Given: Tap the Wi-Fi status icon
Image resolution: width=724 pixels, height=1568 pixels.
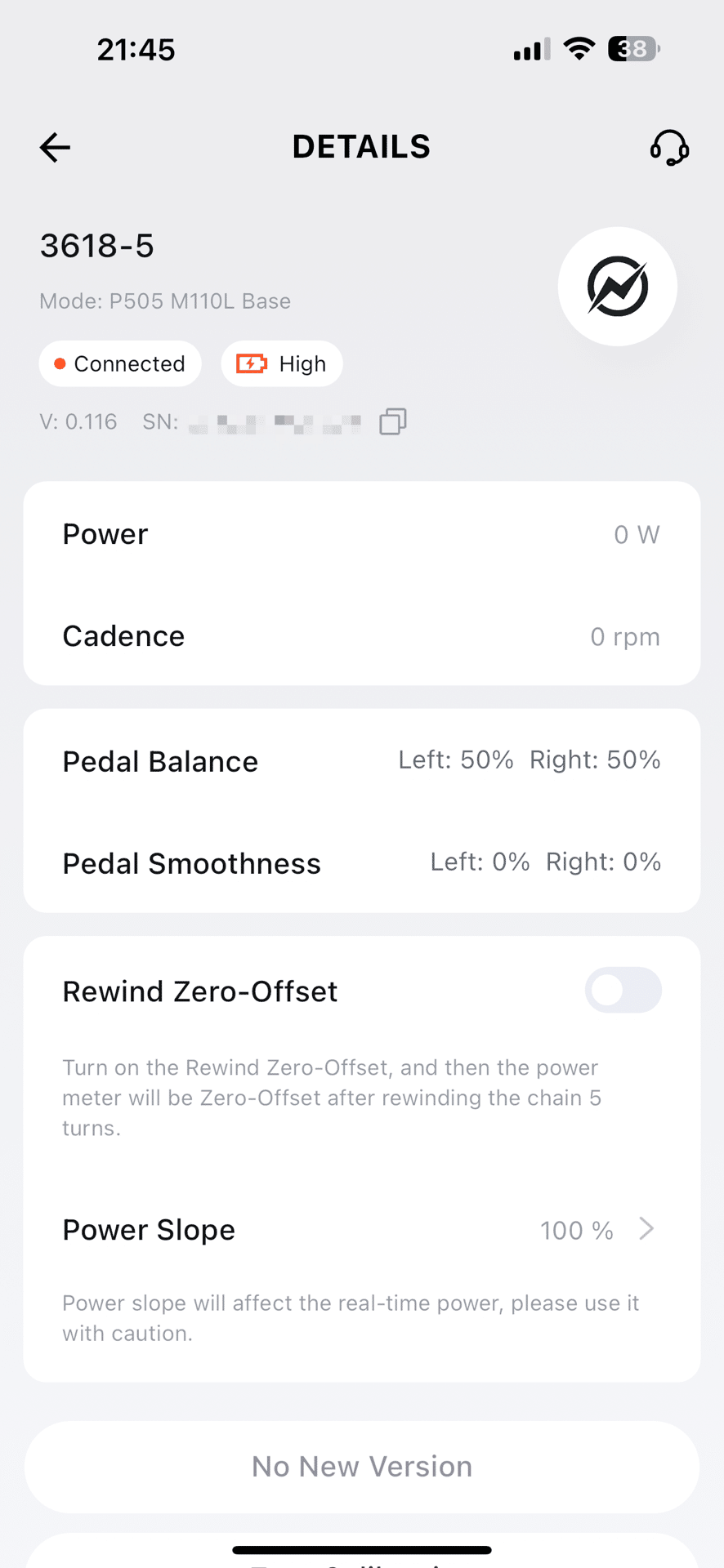Looking at the screenshot, I should pyautogui.click(x=579, y=49).
